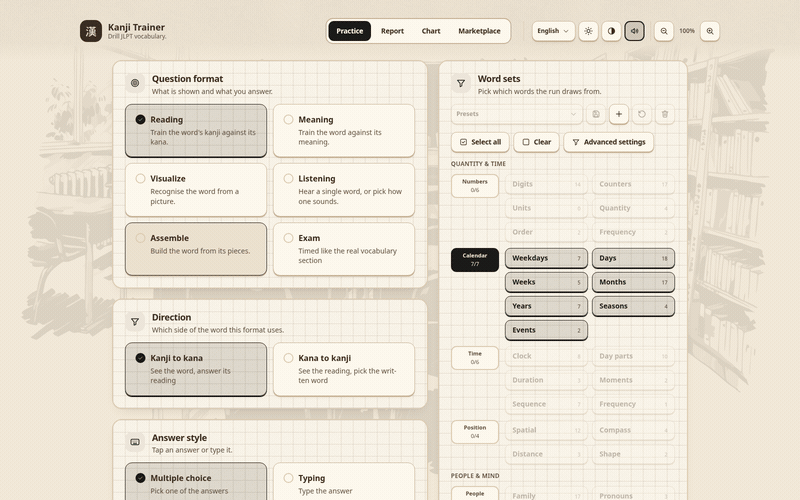Toggle the Units word set
Screen dimensions: 800x500
coord(546,208)
